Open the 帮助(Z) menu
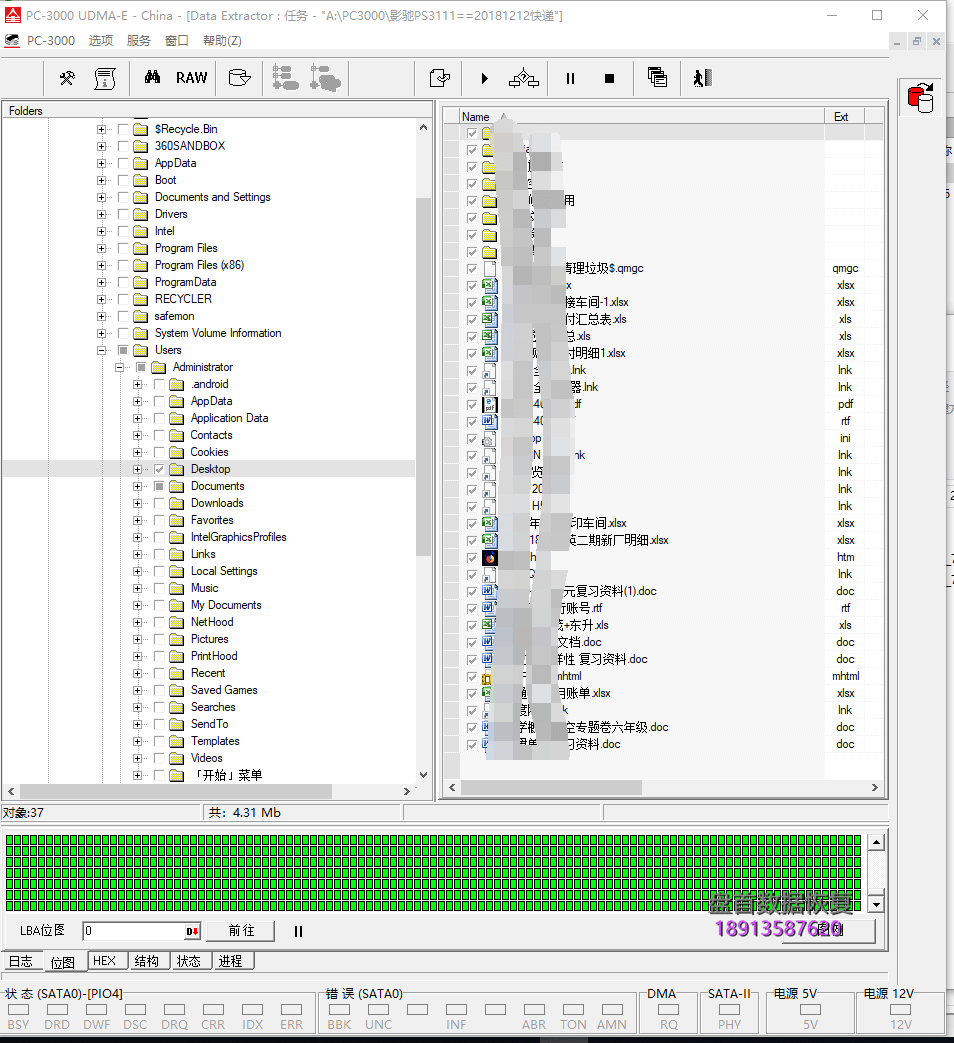The image size is (954, 1043). [x=222, y=41]
